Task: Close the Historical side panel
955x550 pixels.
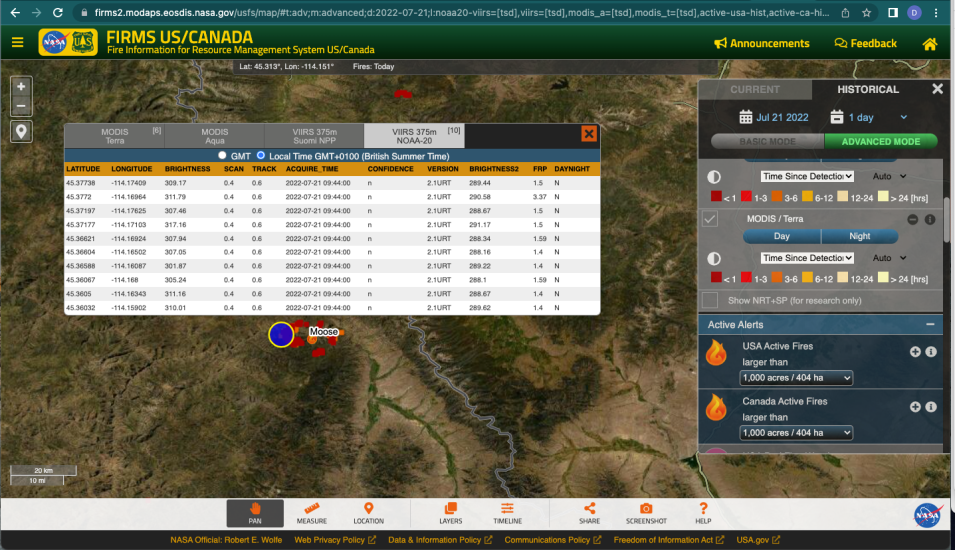Action: pyautogui.click(x=937, y=89)
